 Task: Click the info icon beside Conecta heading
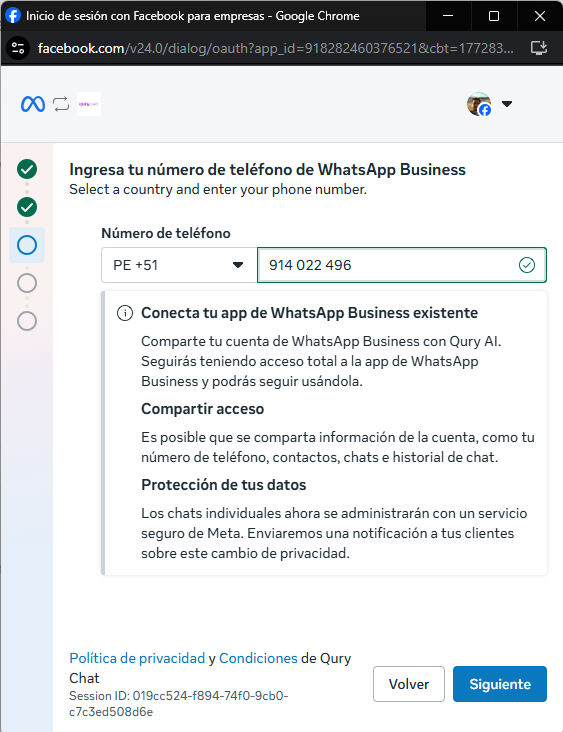tap(125, 313)
